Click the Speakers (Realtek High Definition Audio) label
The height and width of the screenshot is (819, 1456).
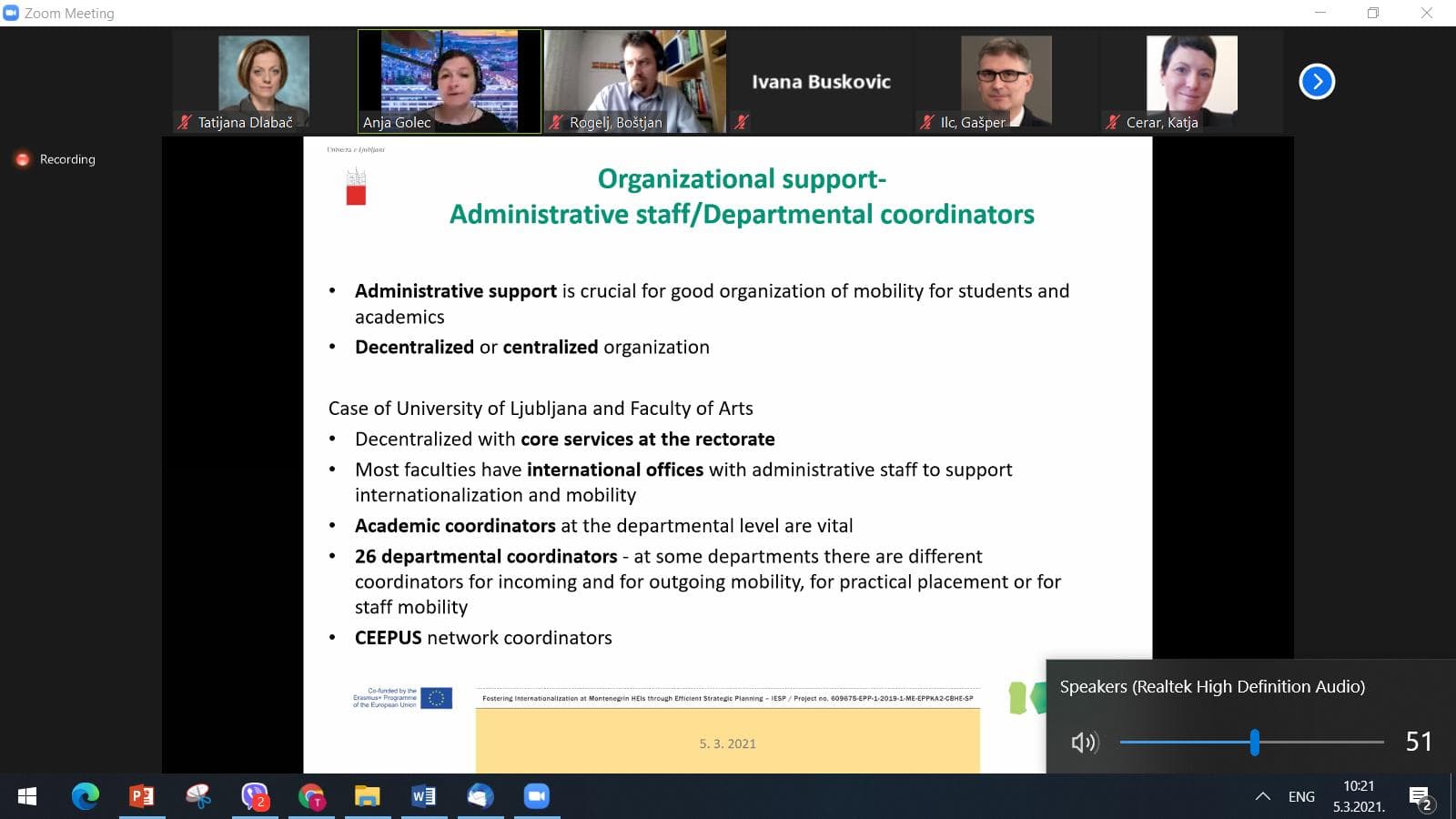click(x=1212, y=687)
